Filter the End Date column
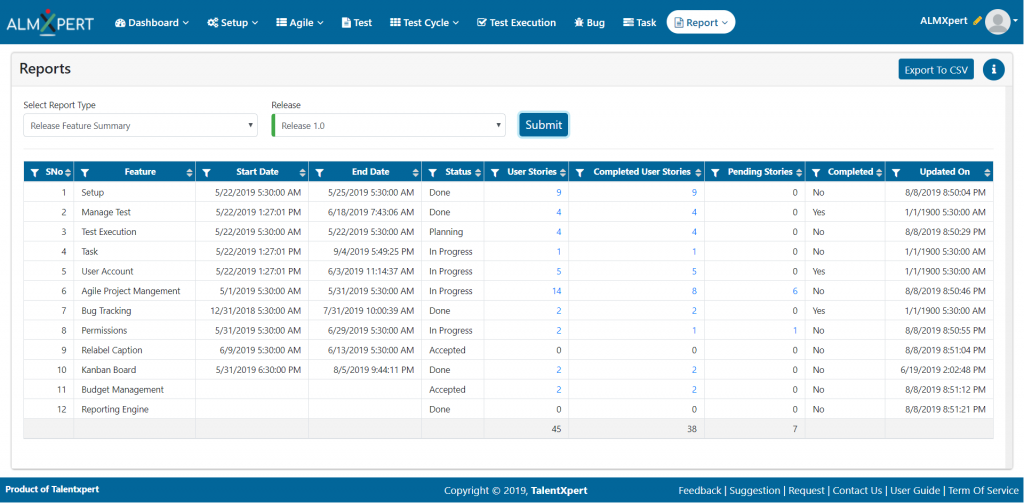 click(x=319, y=172)
